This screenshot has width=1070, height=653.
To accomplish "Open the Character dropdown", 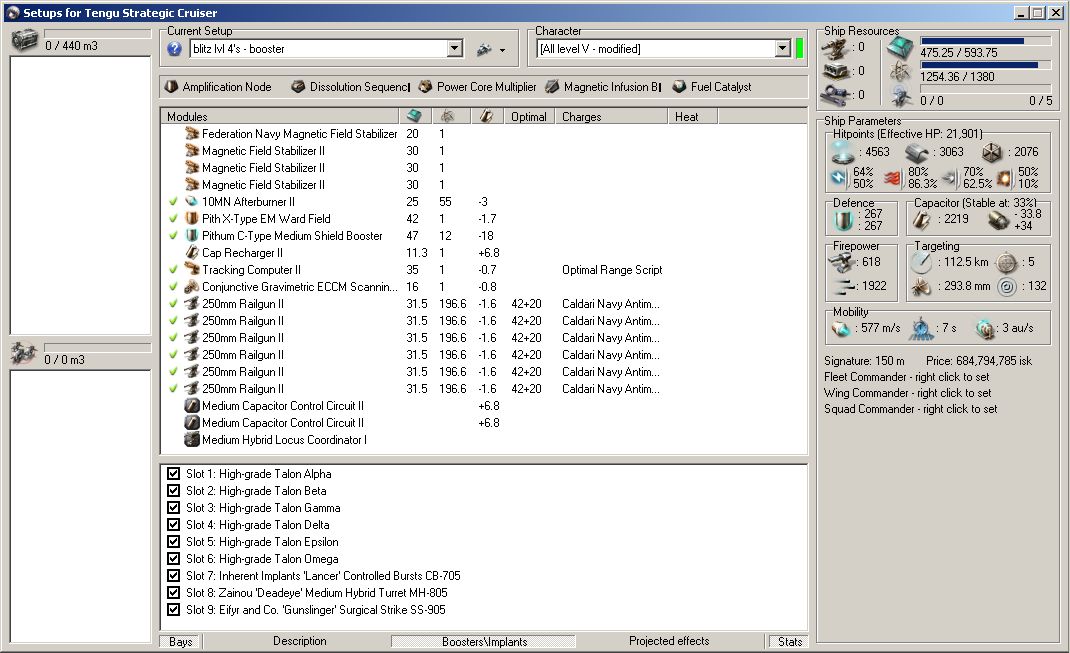I will [x=783, y=48].
